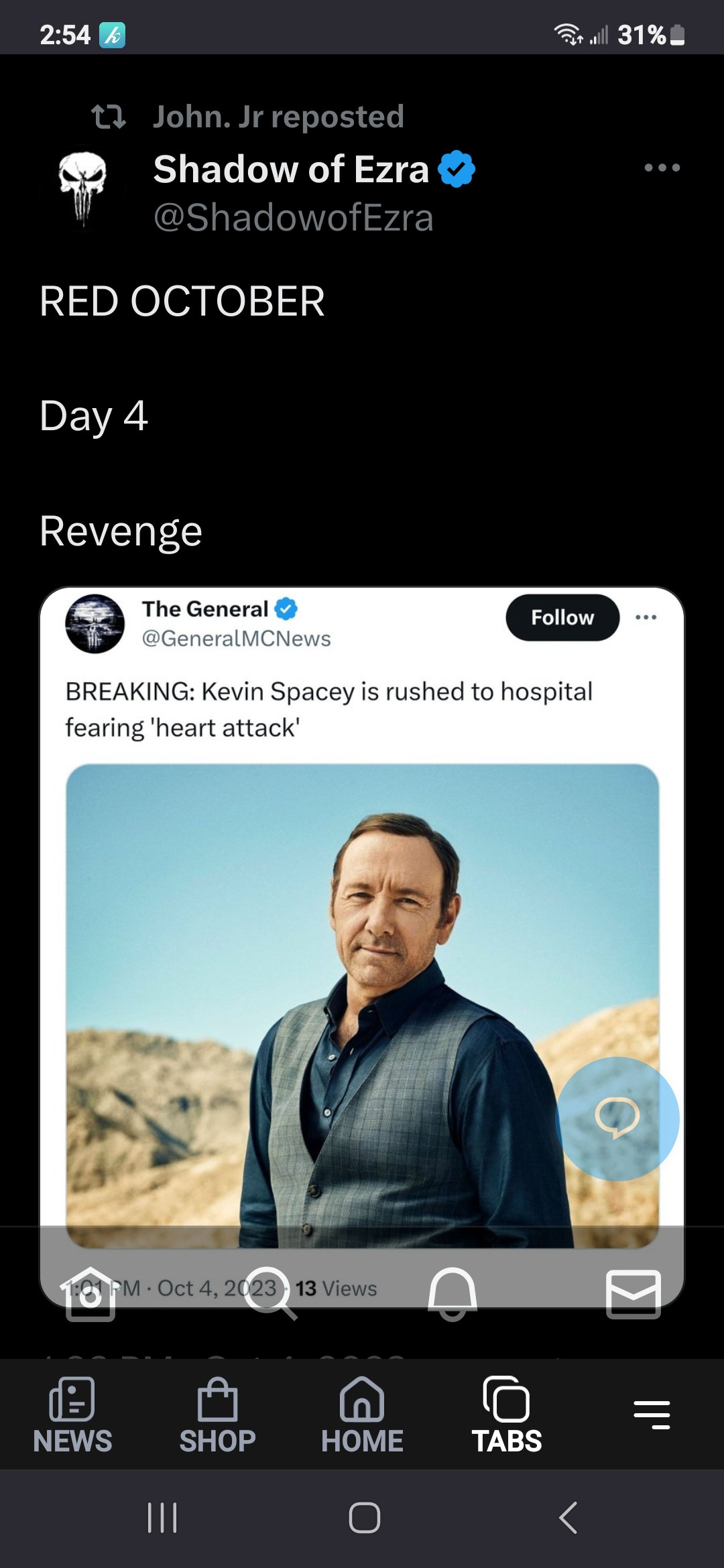Open the SHOP tab

click(x=217, y=1415)
